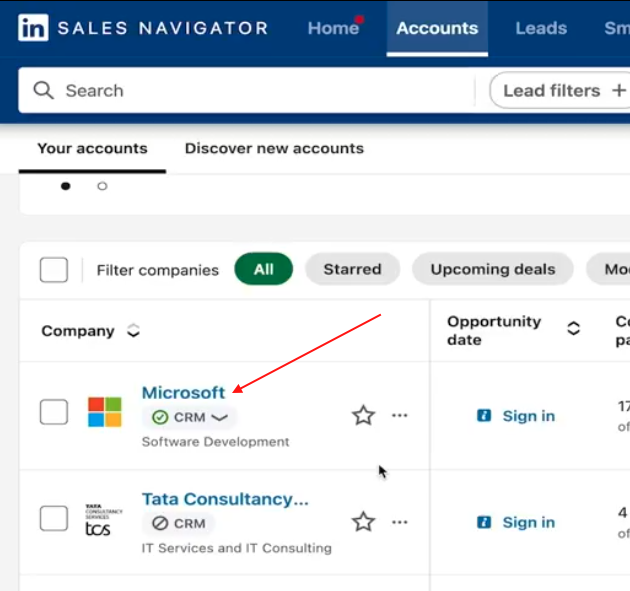
Task: Sort by Opportunity date column arrows
Action: pyautogui.click(x=573, y=329)
